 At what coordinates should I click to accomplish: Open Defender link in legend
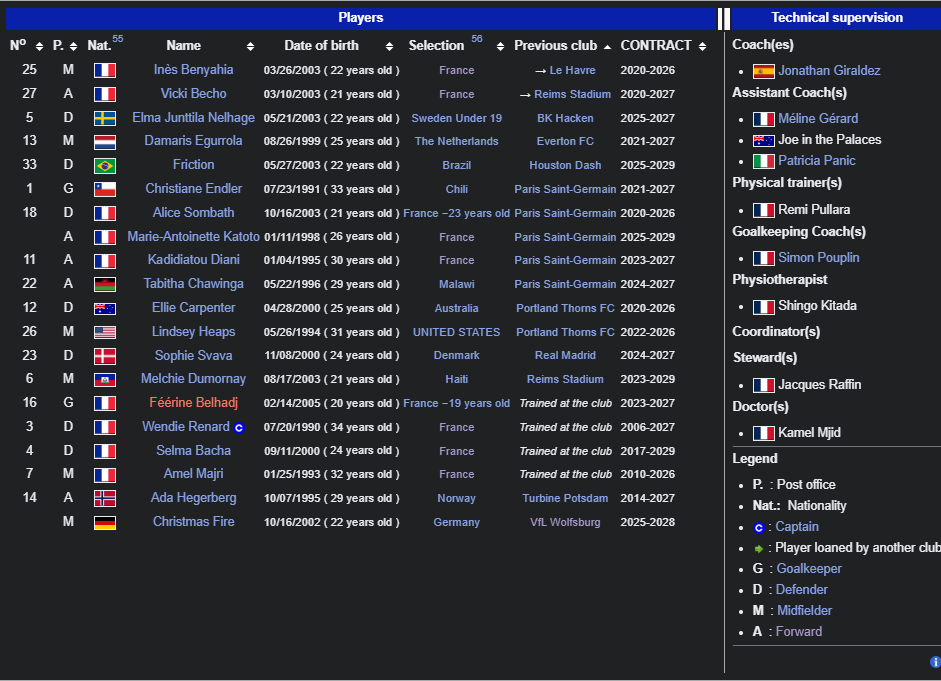coord(801,590)
